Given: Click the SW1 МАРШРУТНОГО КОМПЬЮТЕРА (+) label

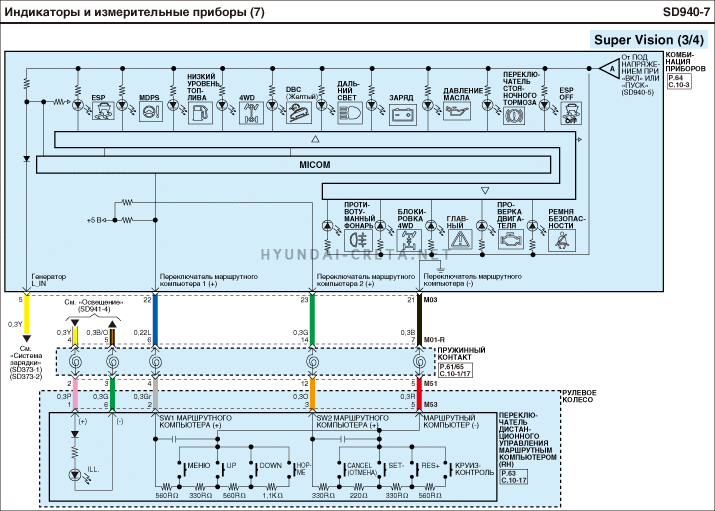Looking at the screenshot, I should click(x=196, y=421).
